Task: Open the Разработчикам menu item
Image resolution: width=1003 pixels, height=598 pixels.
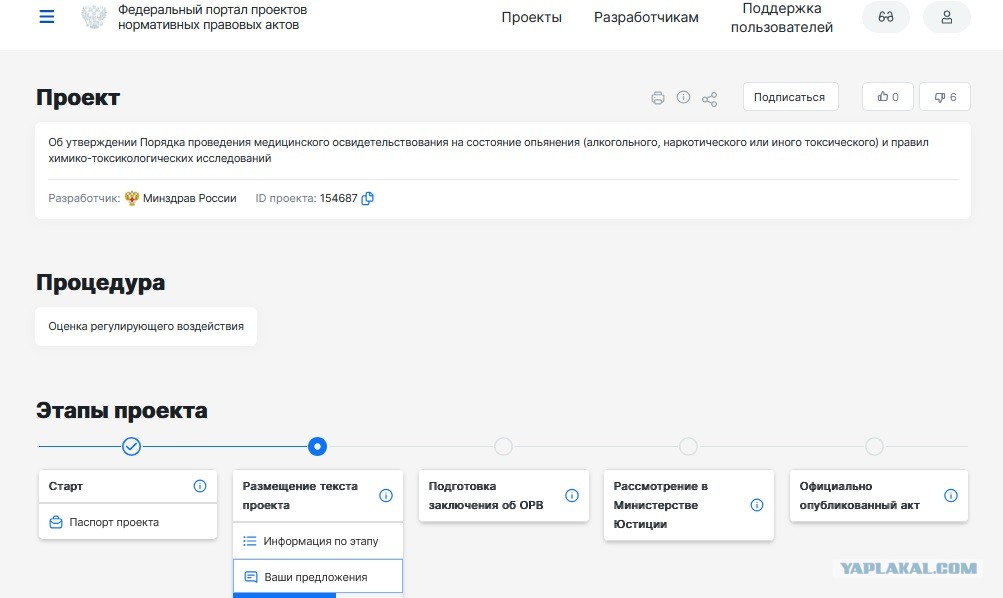Action: coord(646,17)
